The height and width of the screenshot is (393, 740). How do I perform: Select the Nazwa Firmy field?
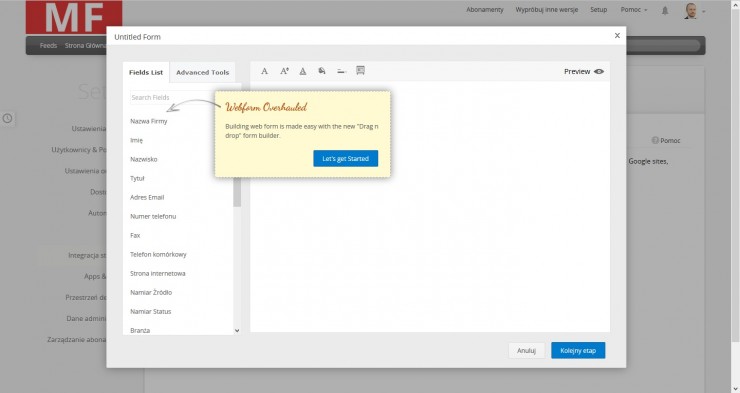149,121
